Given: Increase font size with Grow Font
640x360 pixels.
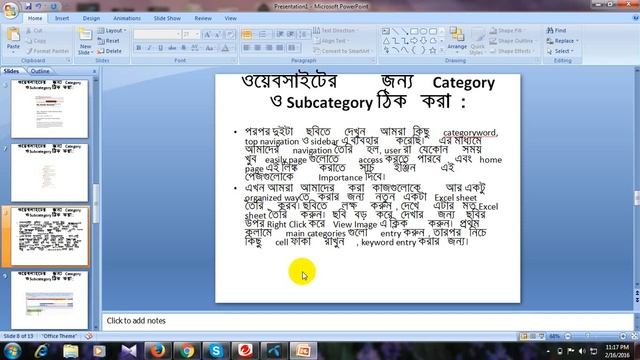Looking at the screenshot, I should pyautogui.click(x=207, y=35).
